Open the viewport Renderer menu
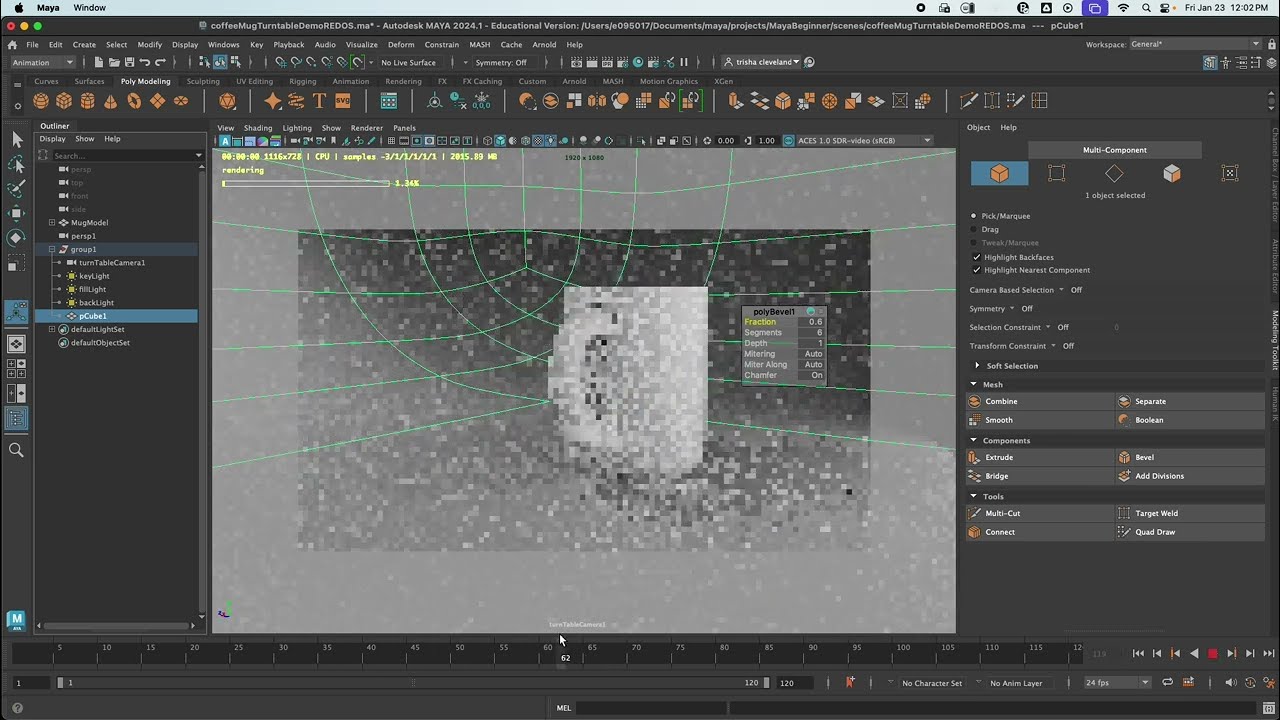 point(367,128)
